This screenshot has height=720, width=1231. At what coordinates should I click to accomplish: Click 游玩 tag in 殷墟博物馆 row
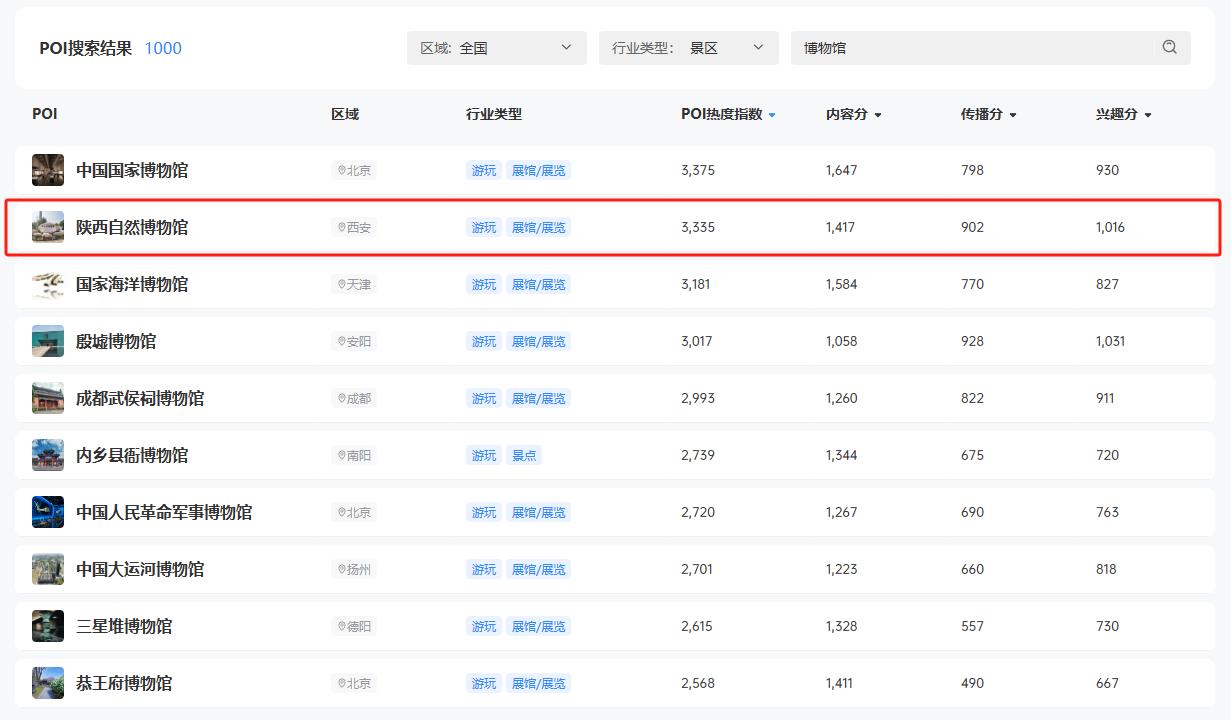click(x=484, y=341)
